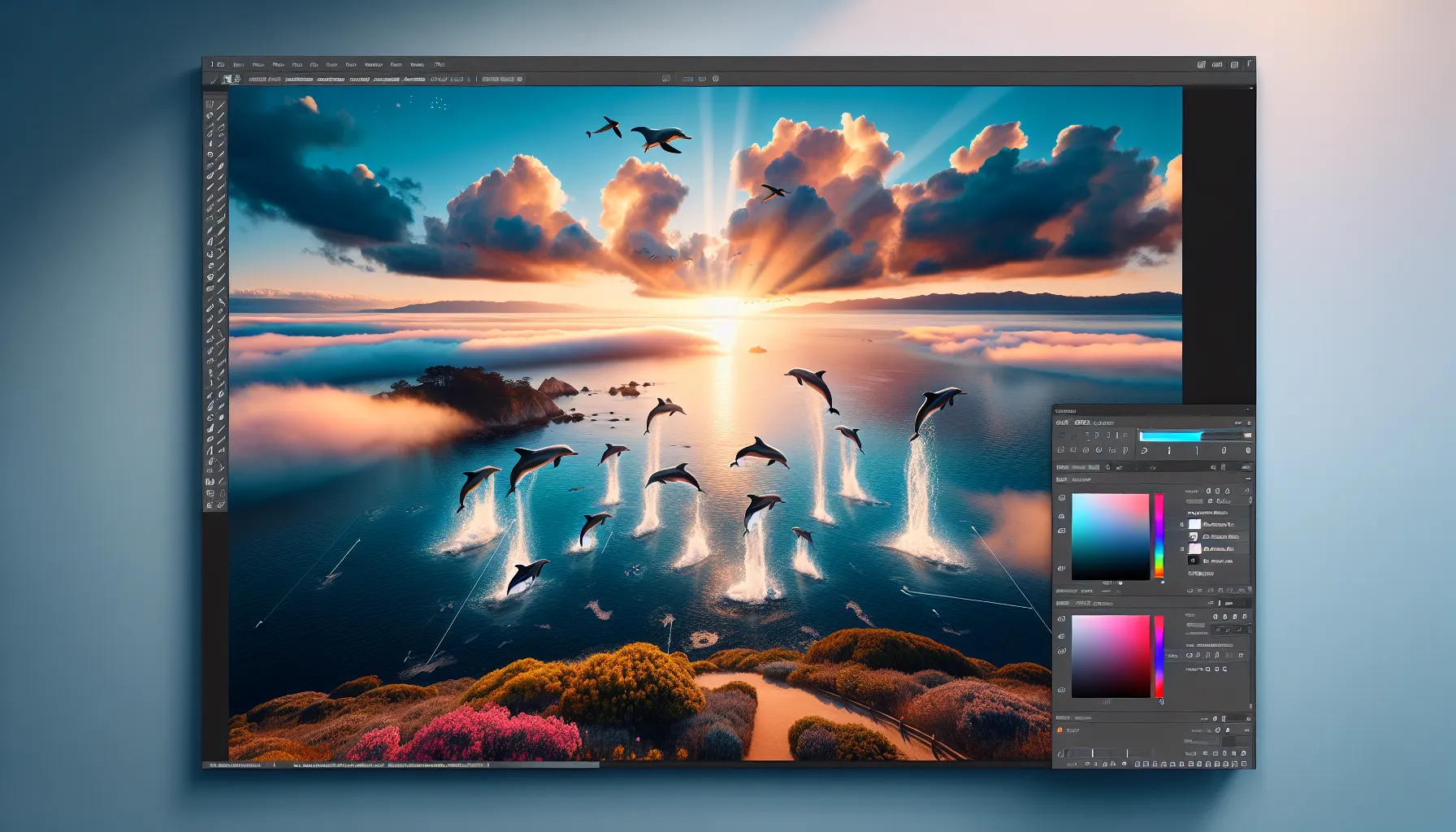The image size is (1456, 832).
Task: Switch to the second tab in the right panel
Action: click(1082, 422)
